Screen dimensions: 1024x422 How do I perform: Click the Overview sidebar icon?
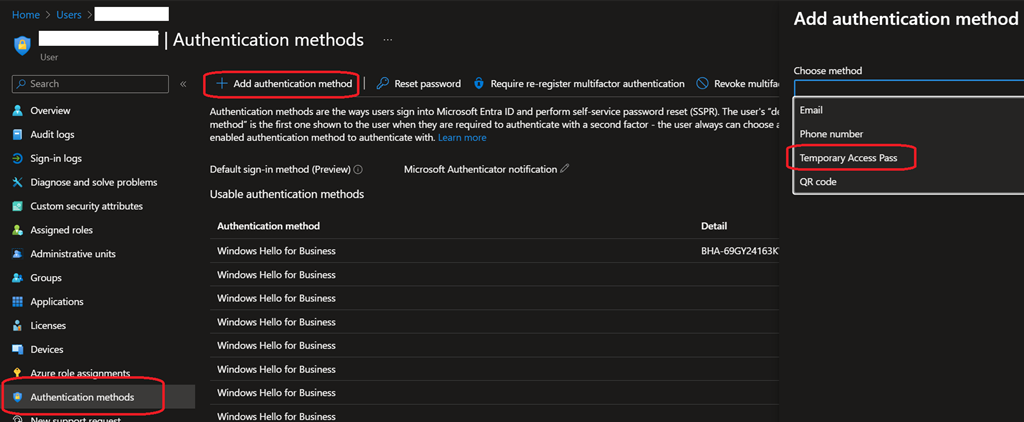point(18,110)
